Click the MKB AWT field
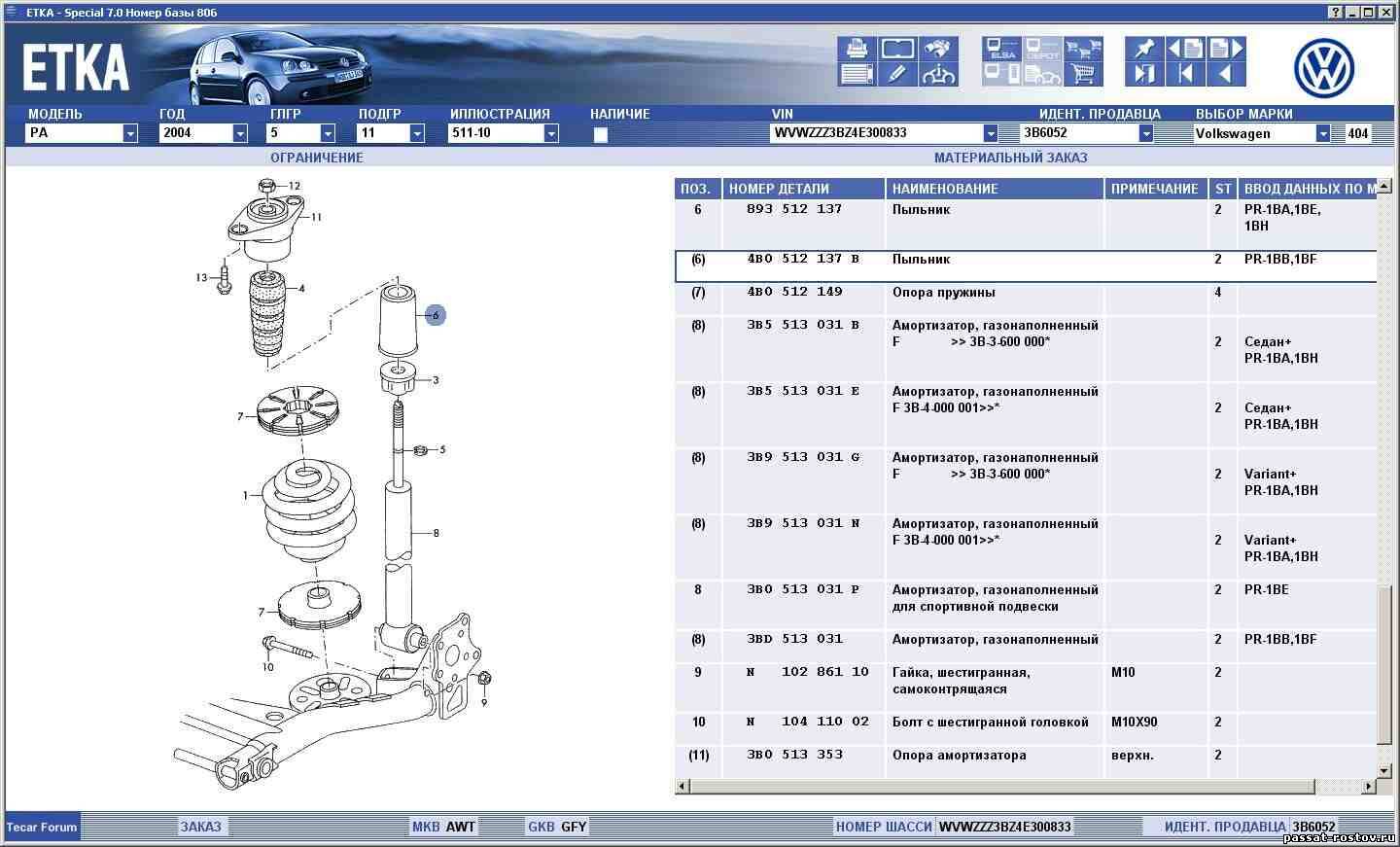 (443, 827)
